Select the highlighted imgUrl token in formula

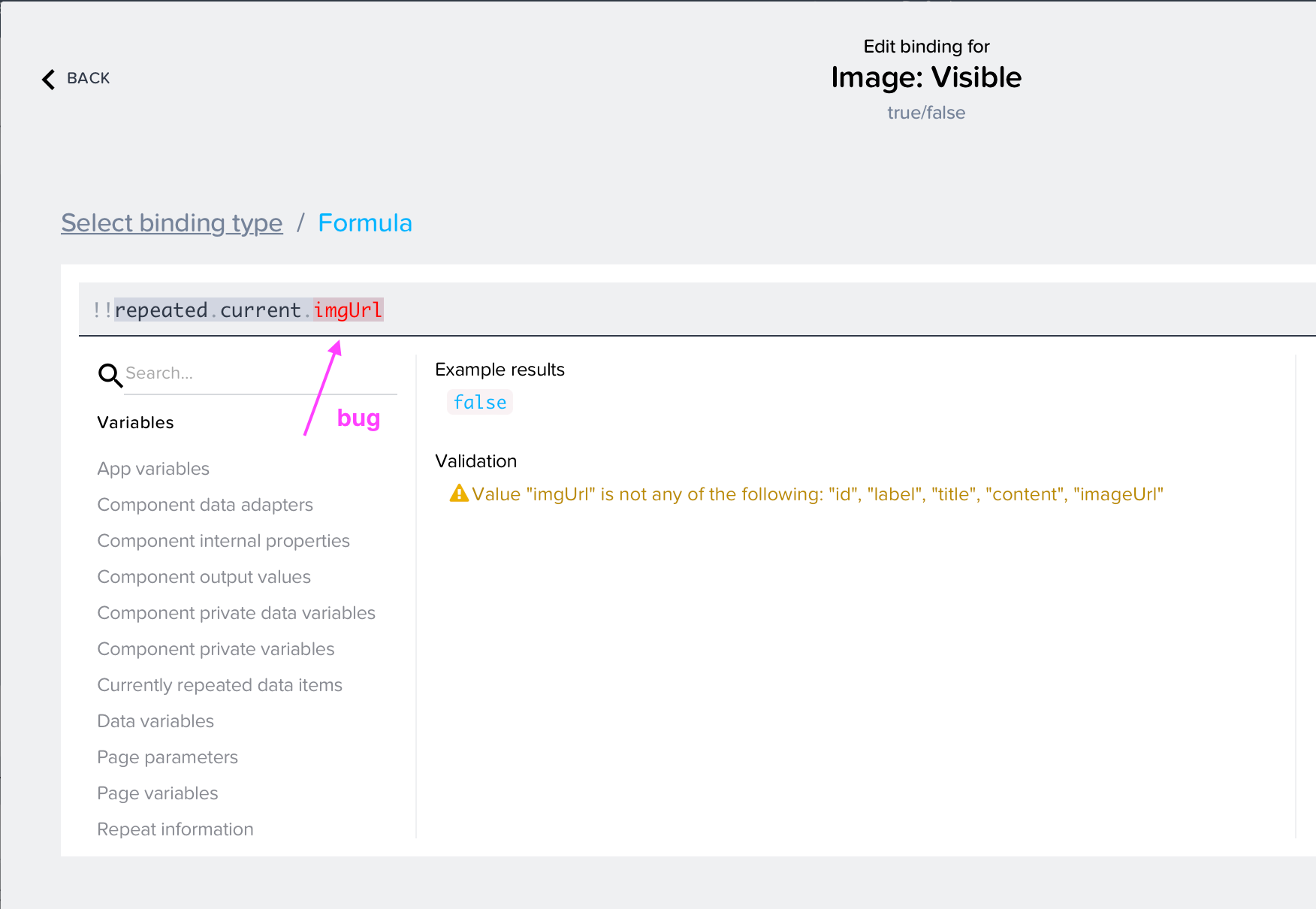348,310
